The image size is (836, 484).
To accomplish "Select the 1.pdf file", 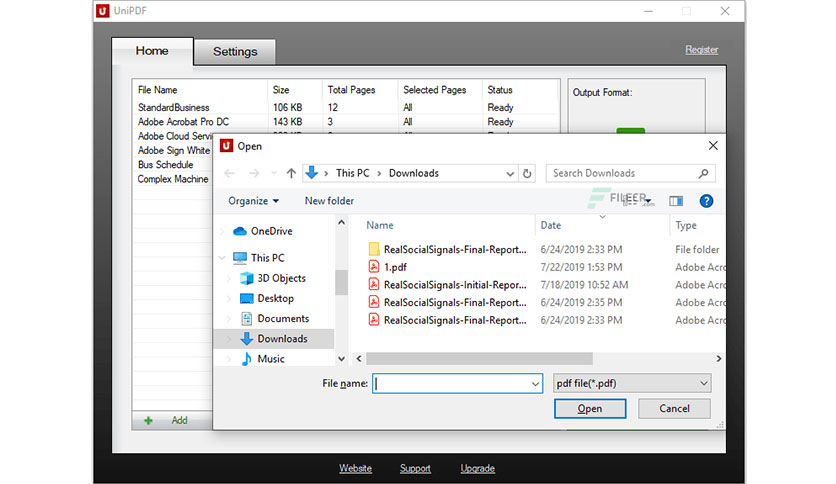I will pyautogui.click(x=395, y=267).
